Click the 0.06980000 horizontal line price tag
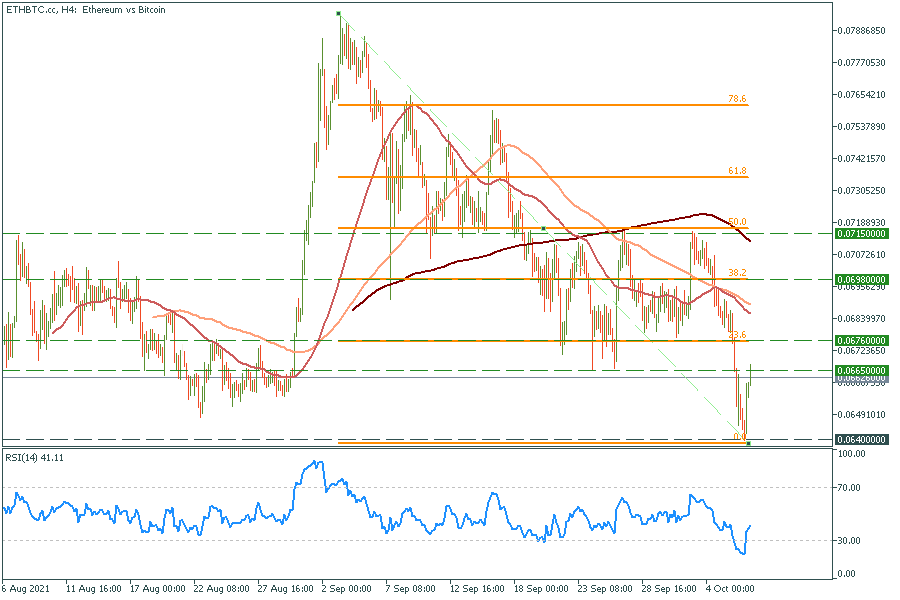900x600 pixels. point(860,280)
